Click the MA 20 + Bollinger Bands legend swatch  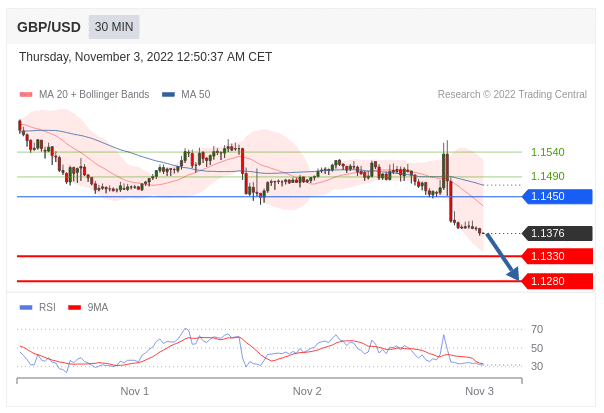click(x=26, y=94)
